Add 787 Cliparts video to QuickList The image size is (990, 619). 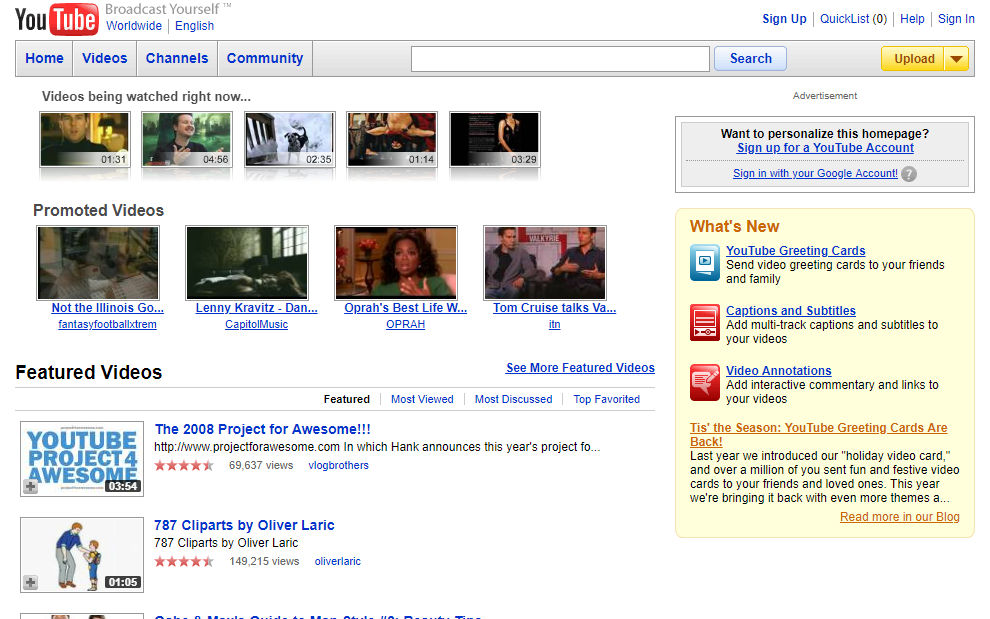click(x=30, y=582)
